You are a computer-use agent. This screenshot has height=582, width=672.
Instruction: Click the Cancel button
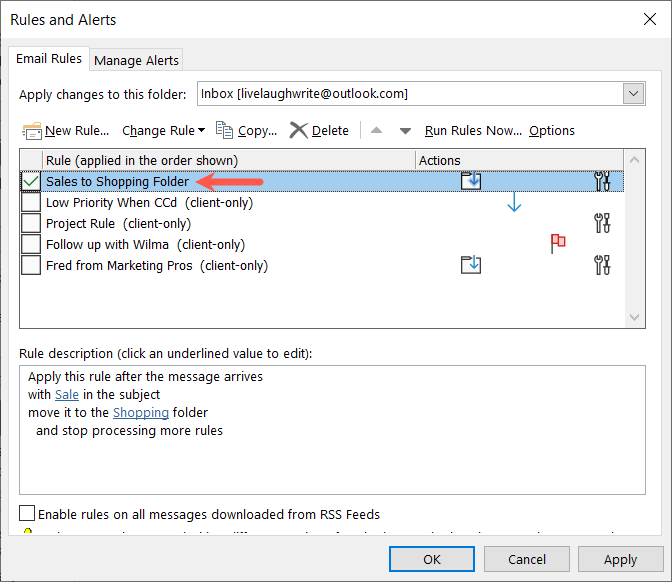(527, 559)
